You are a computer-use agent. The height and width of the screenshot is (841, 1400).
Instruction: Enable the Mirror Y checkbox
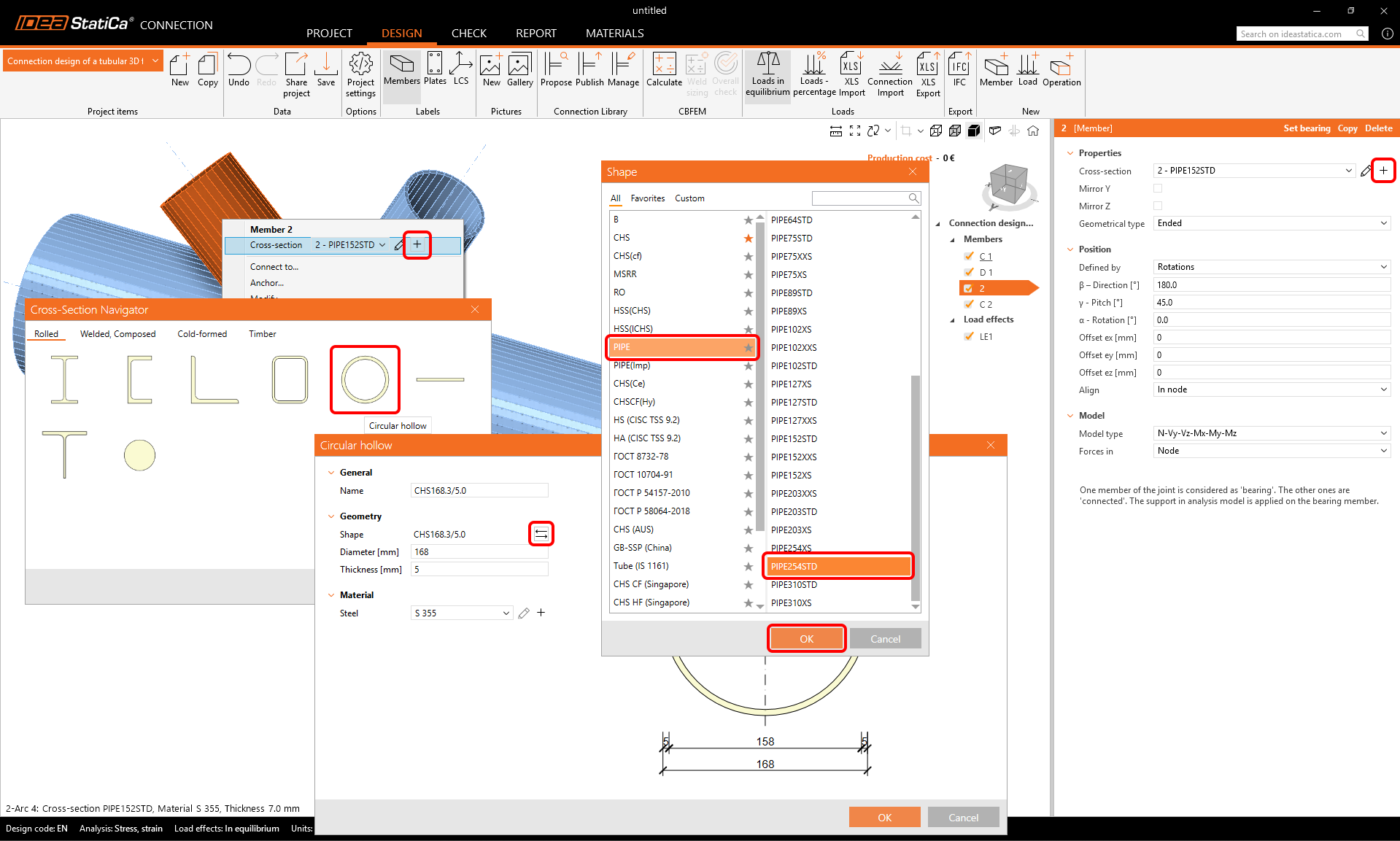[x=1158, y=189]
